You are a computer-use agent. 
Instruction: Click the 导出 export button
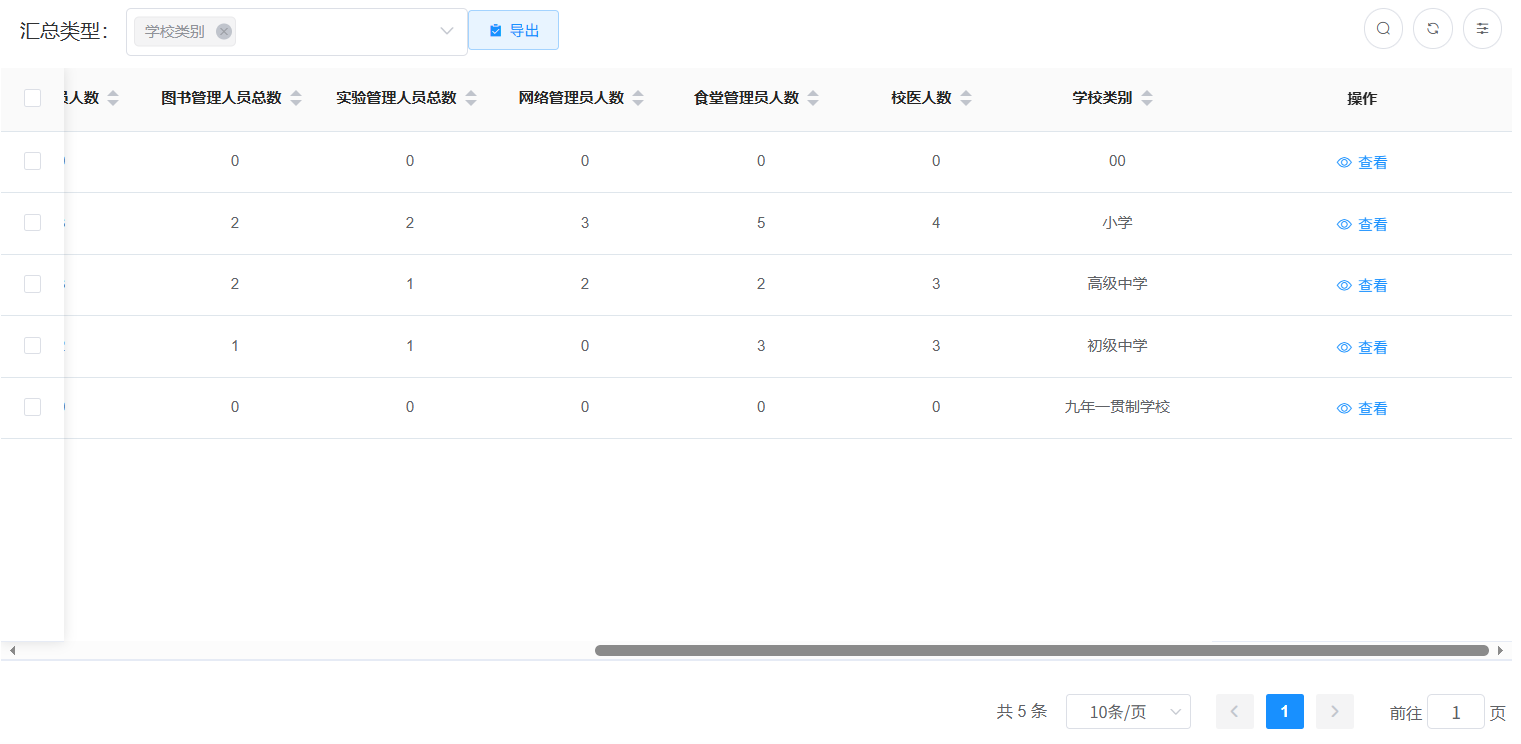pyautogui.click(x=513, y=31)
